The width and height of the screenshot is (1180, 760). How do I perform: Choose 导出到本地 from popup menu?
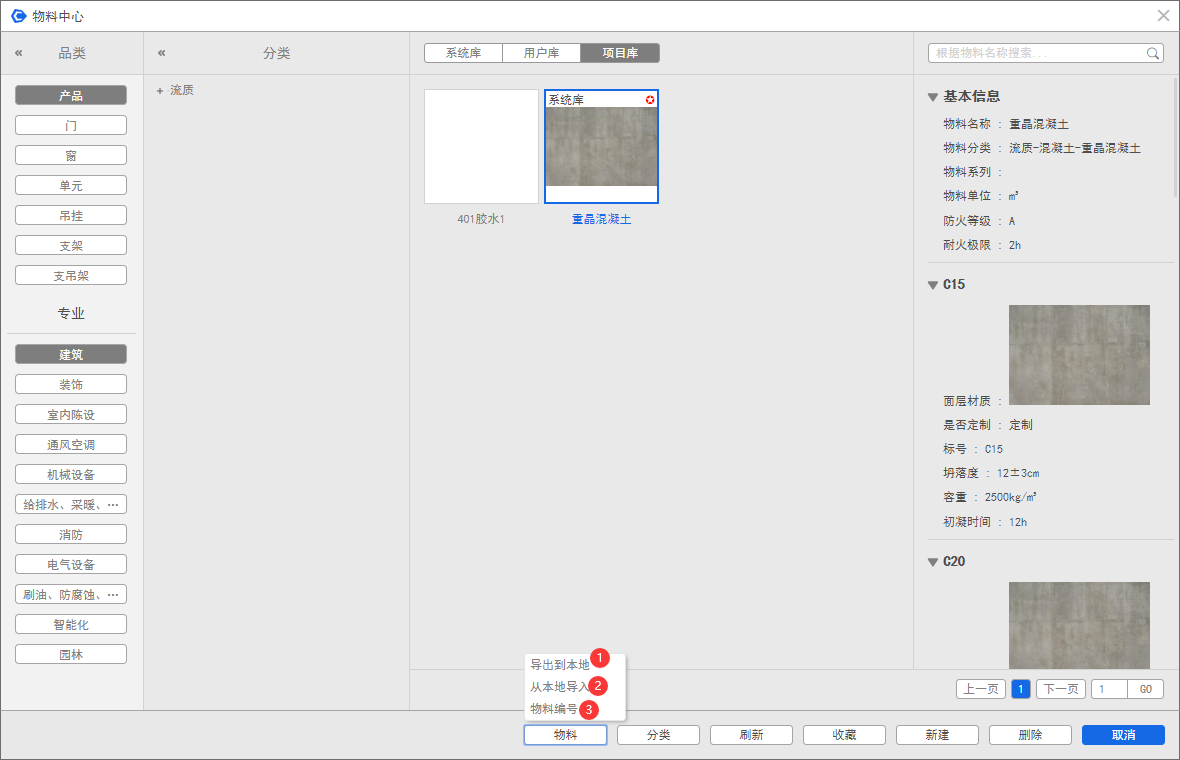[x=560, y=665]
